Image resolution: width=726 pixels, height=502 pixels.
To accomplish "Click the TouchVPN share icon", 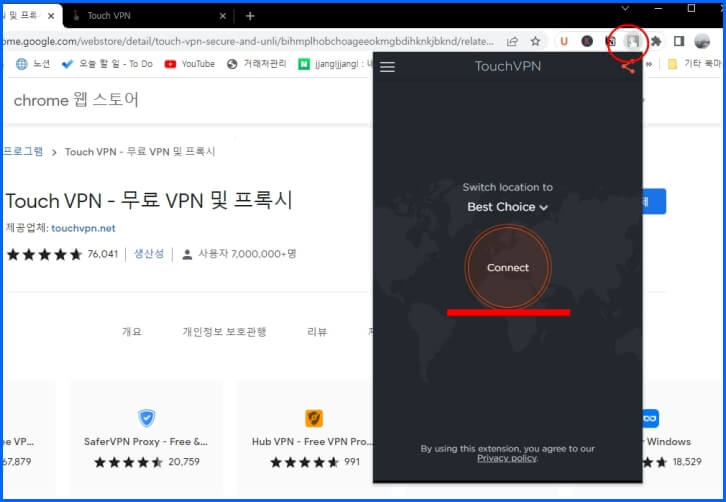I will [628, 67].
